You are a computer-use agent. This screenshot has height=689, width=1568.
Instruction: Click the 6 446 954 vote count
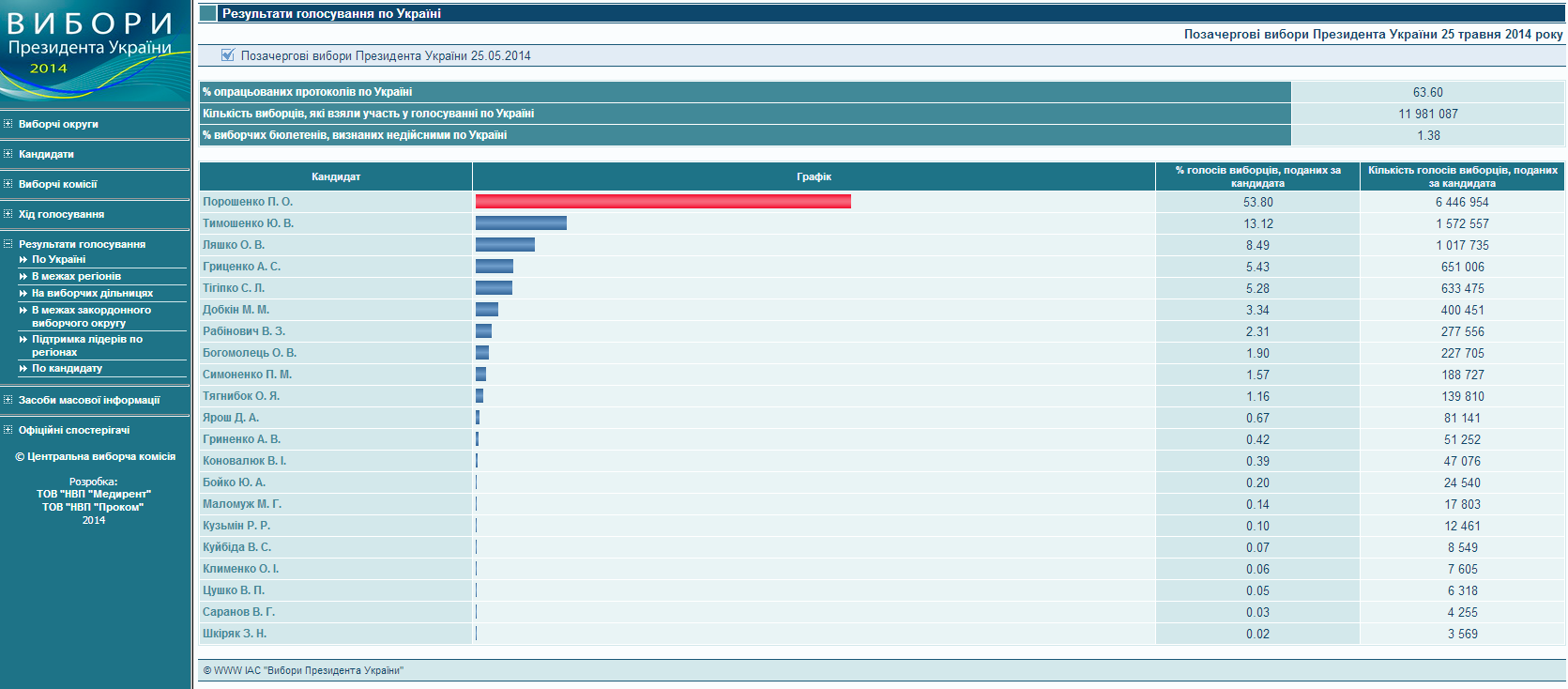[1462, 202]
